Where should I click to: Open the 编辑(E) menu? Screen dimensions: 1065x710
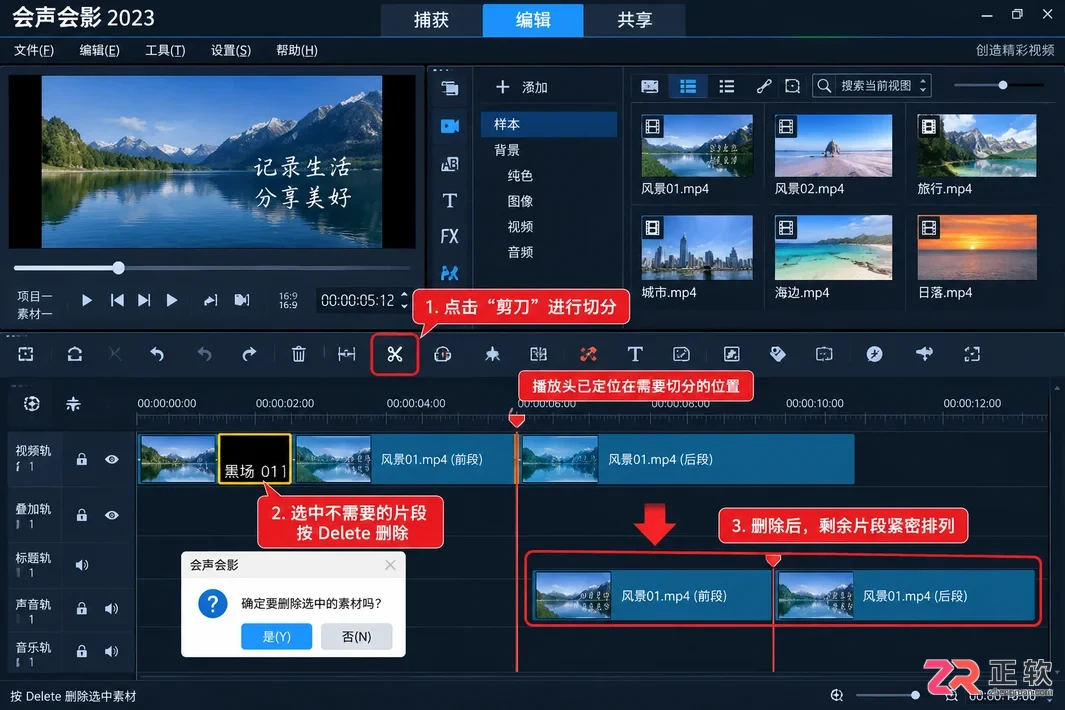(x=99, y=50)
